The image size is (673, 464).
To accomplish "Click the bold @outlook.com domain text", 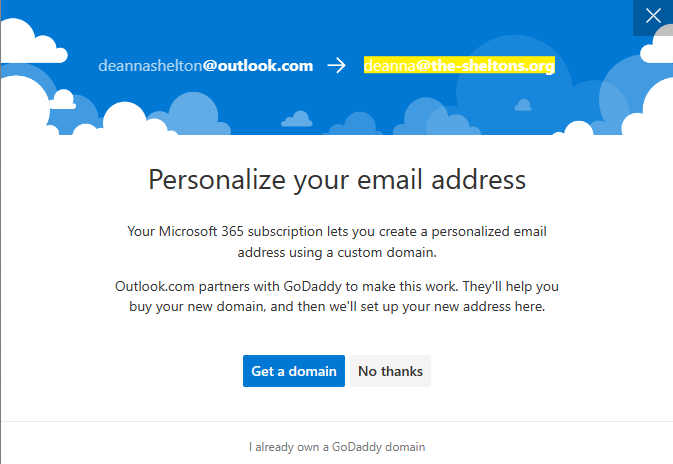I will (x=258, y=66).
